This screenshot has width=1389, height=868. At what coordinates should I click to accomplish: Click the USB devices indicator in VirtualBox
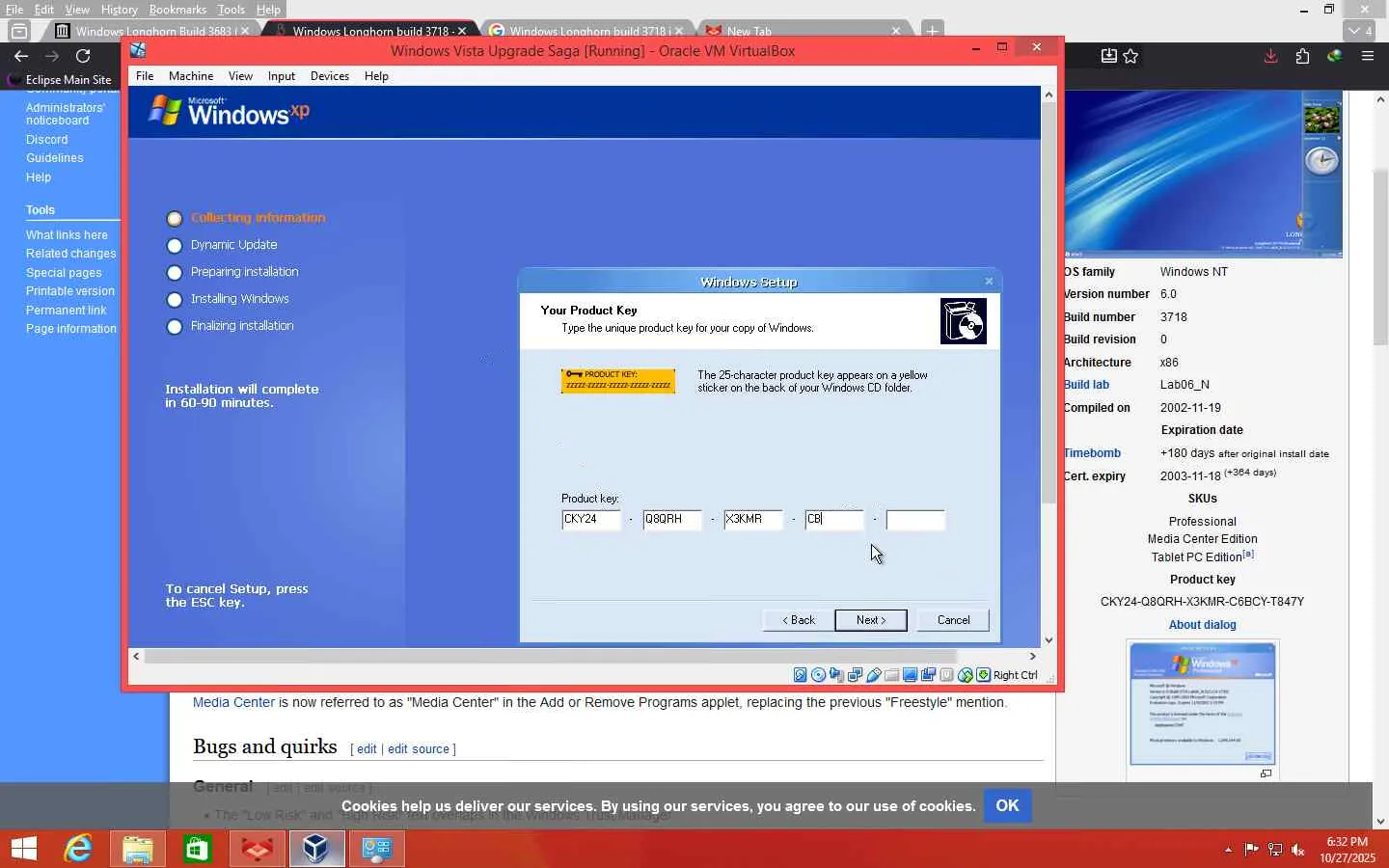tap(873, 675)
